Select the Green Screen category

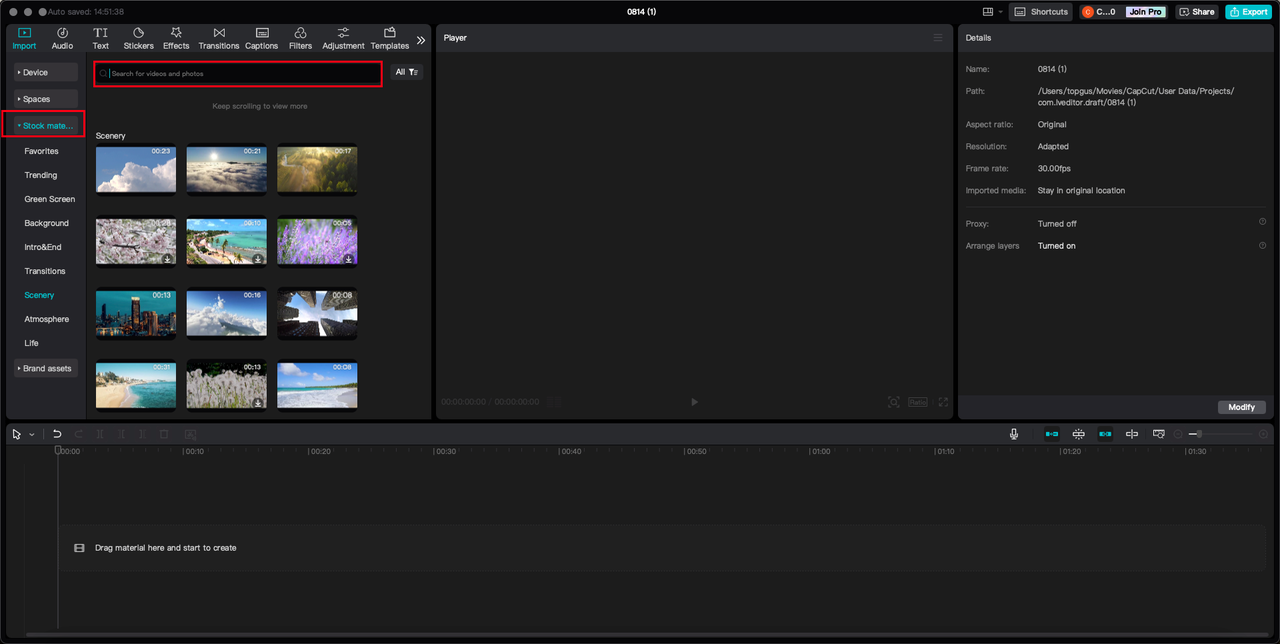coord(50,199)
